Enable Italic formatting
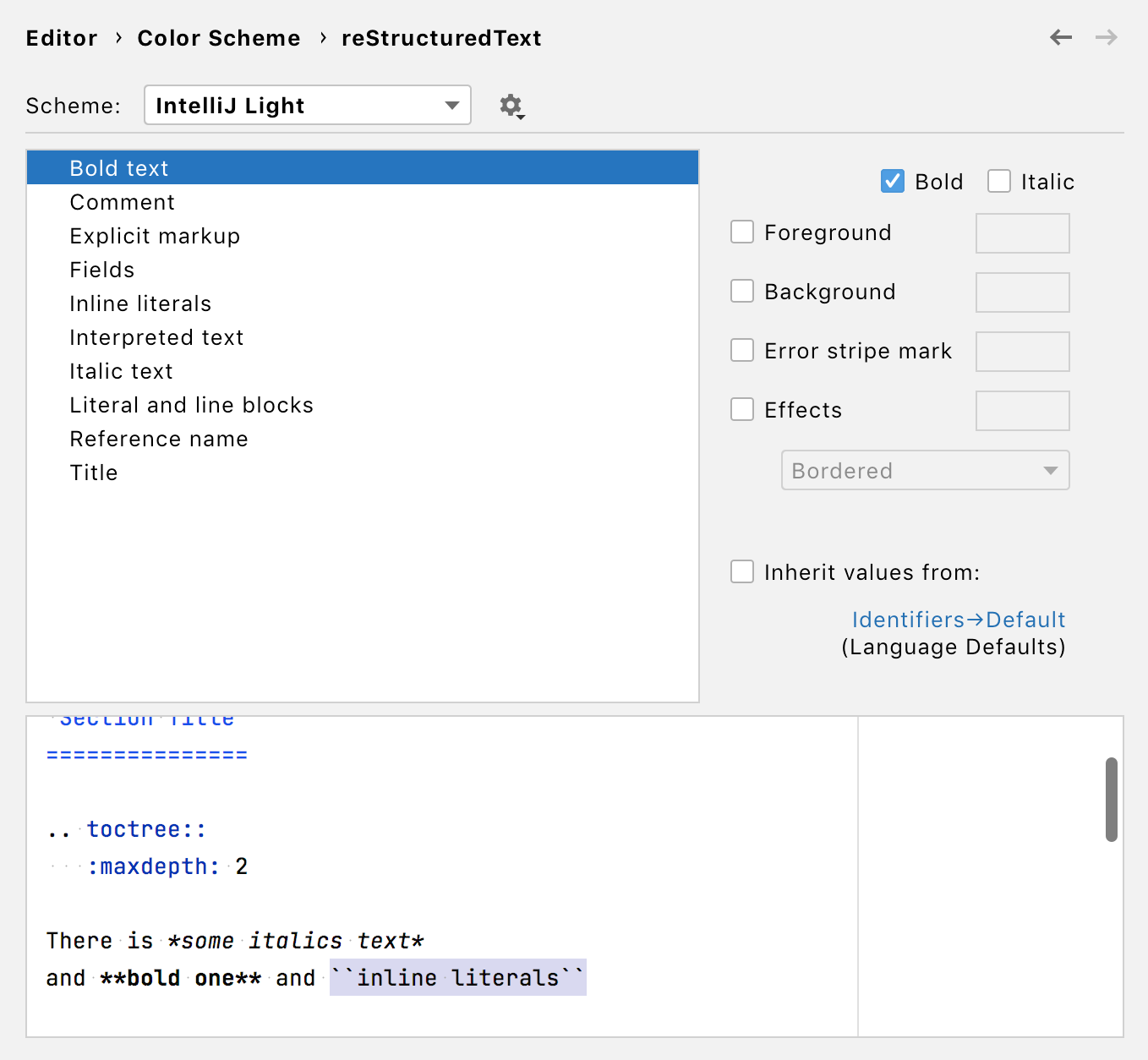This screenshot has height=1060, width=1148. click(x=999, y=181)
